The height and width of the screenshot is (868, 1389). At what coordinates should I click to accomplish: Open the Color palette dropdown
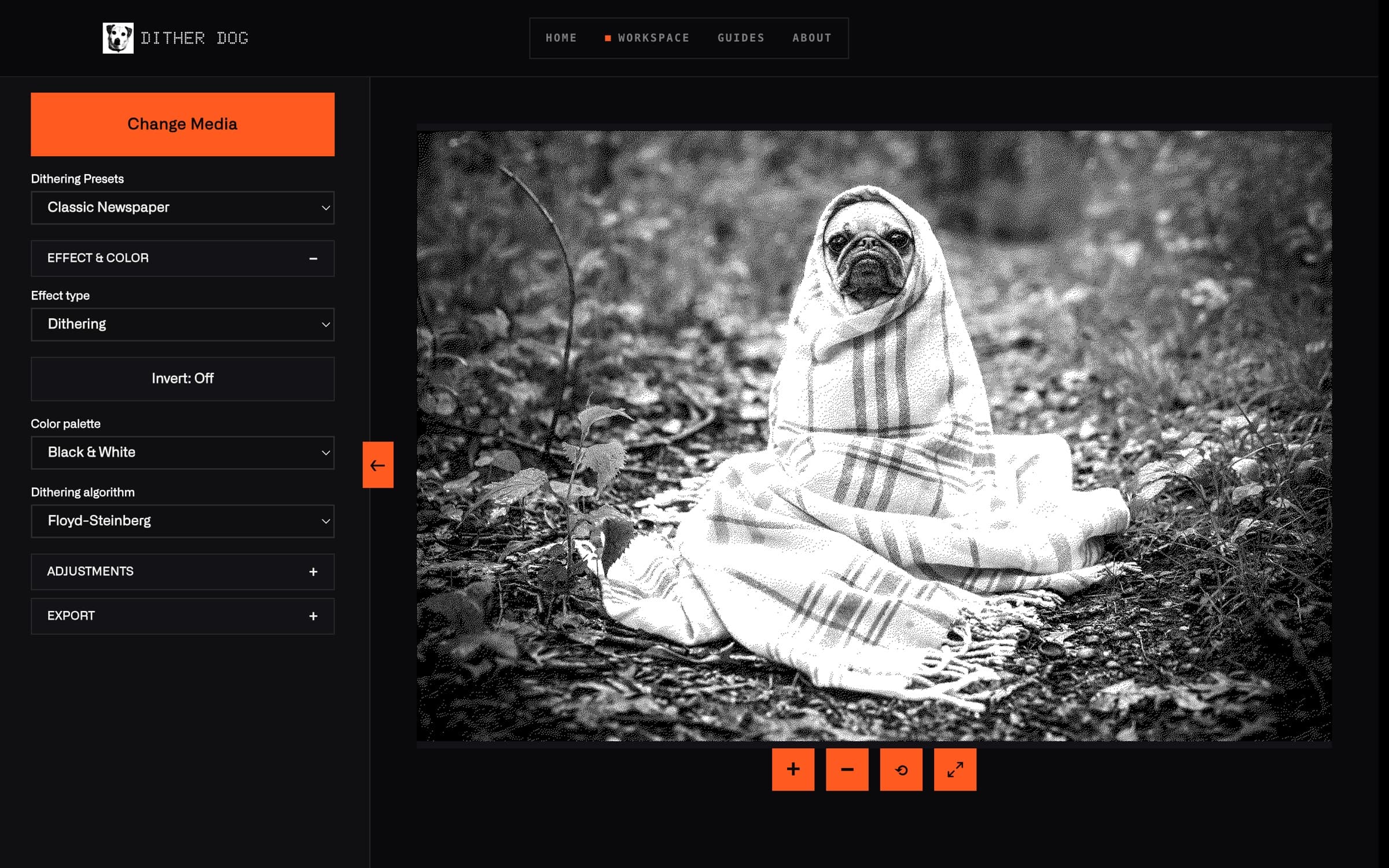pos(183,453)
